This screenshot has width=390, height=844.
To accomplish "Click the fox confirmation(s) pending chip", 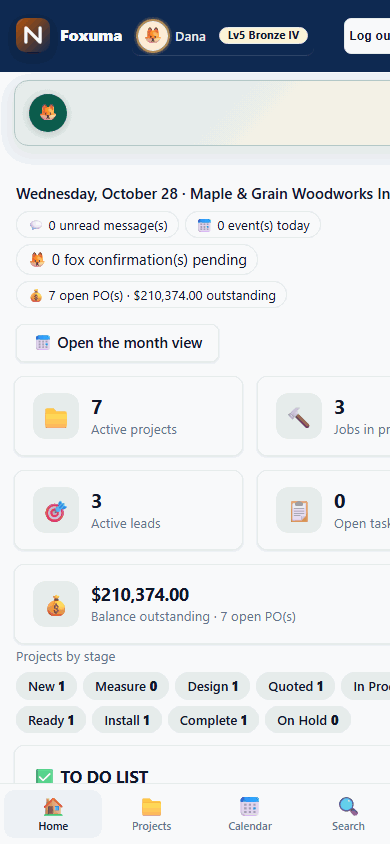I will pyautogui.click(x=137, y=260).
